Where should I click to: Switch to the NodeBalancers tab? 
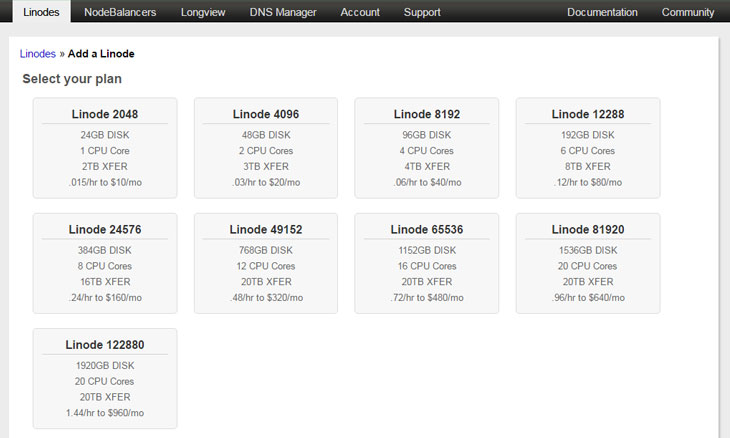pyautogui.click(x=120, y=12)
